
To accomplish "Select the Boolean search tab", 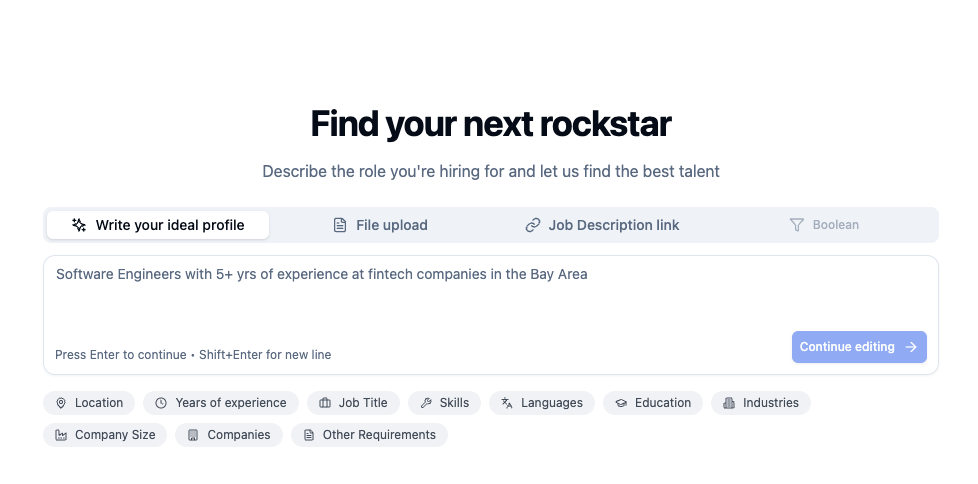I will (x=824, y=225).
